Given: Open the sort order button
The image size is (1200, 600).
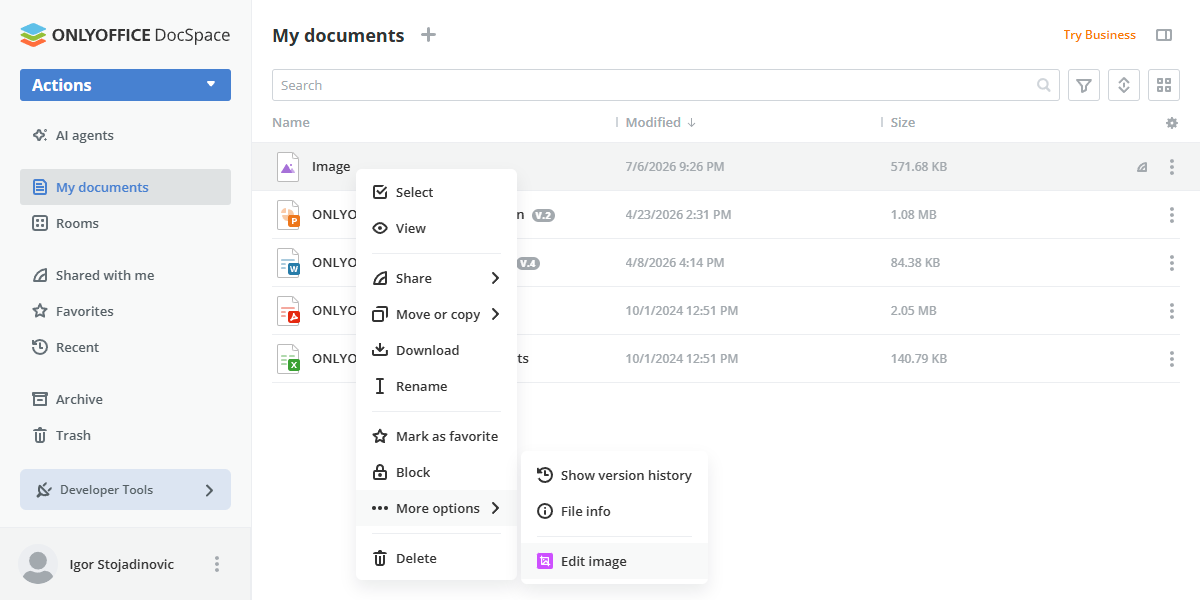Looking at the screenshot, I should click(1124, 85).
